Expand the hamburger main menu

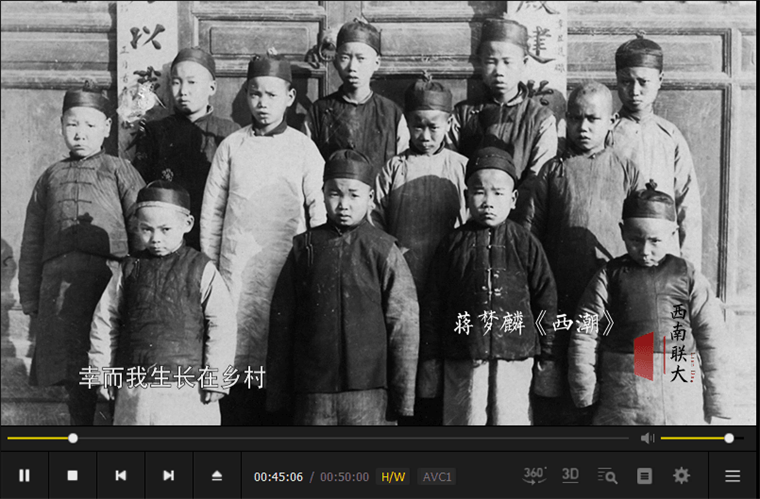tap(733, 476)
